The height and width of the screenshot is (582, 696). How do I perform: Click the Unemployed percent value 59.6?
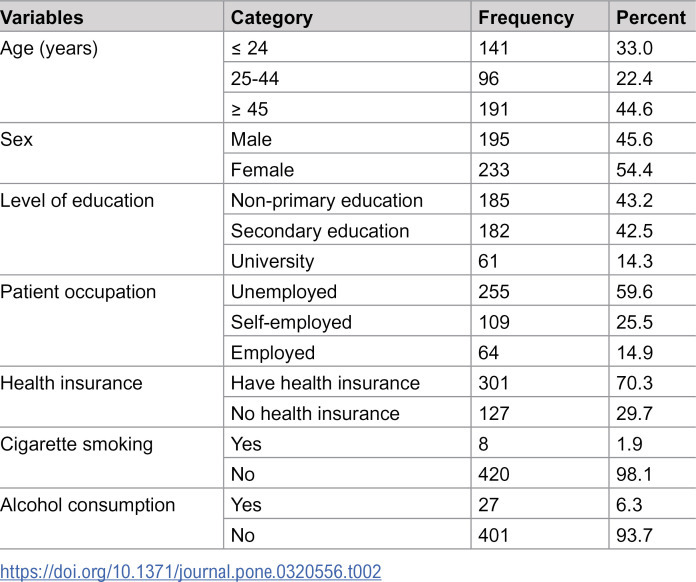point(634,292)
